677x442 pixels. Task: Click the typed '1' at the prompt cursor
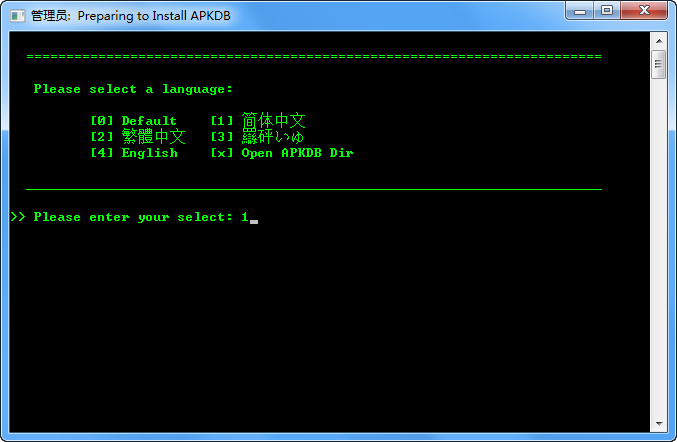pos(245,217)
